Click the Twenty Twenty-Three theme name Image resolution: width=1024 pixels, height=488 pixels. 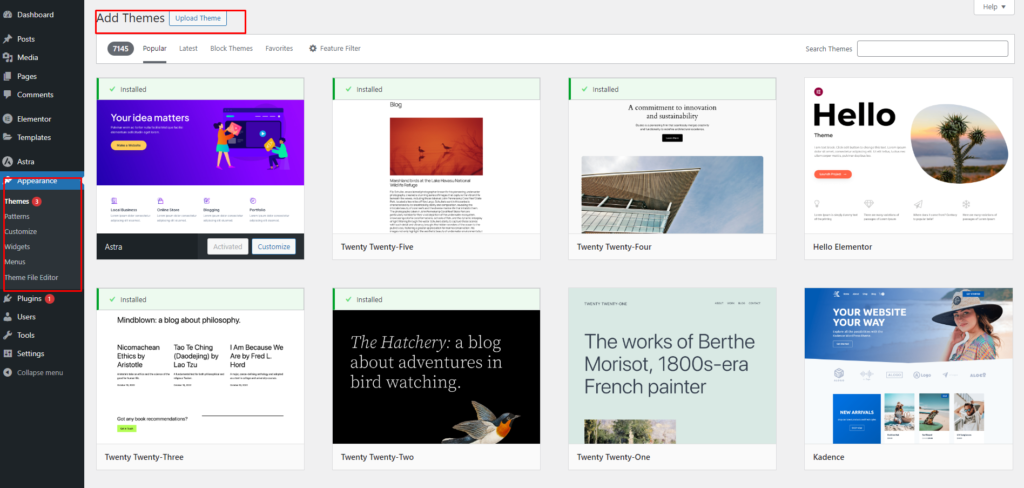click(x=144, y=457)
